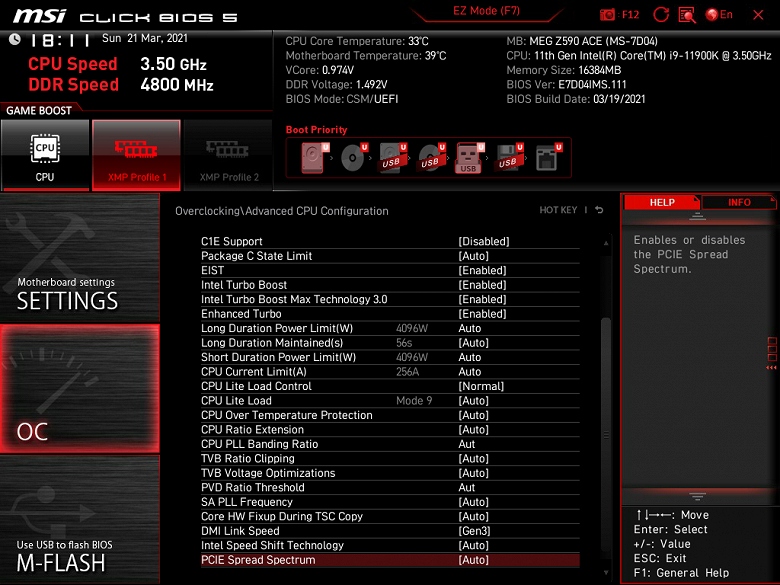780x585 pixels.
Task: Go back using the return arrow icon
Action: point(599,210)
